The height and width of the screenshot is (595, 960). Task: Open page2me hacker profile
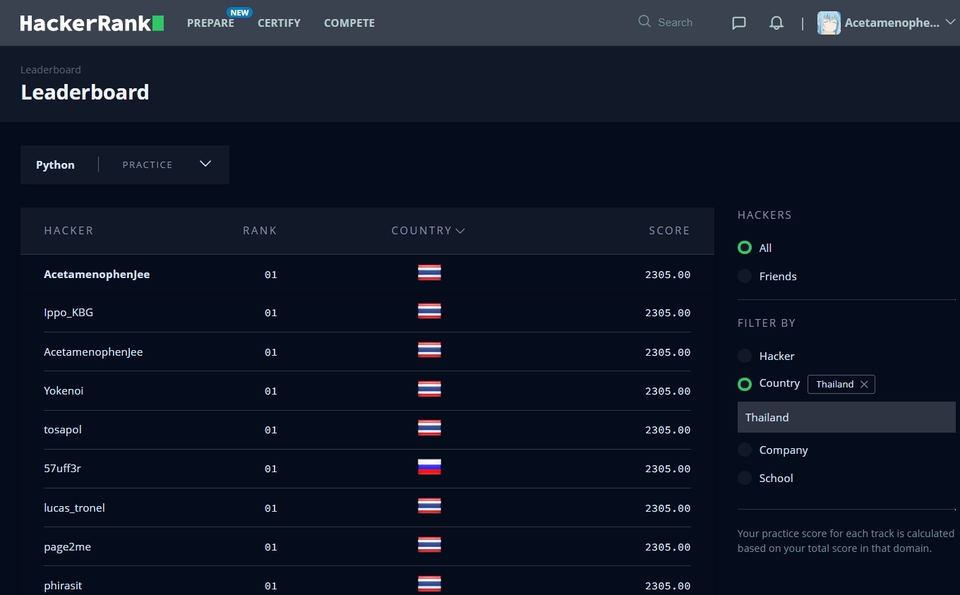click(67, 547)
